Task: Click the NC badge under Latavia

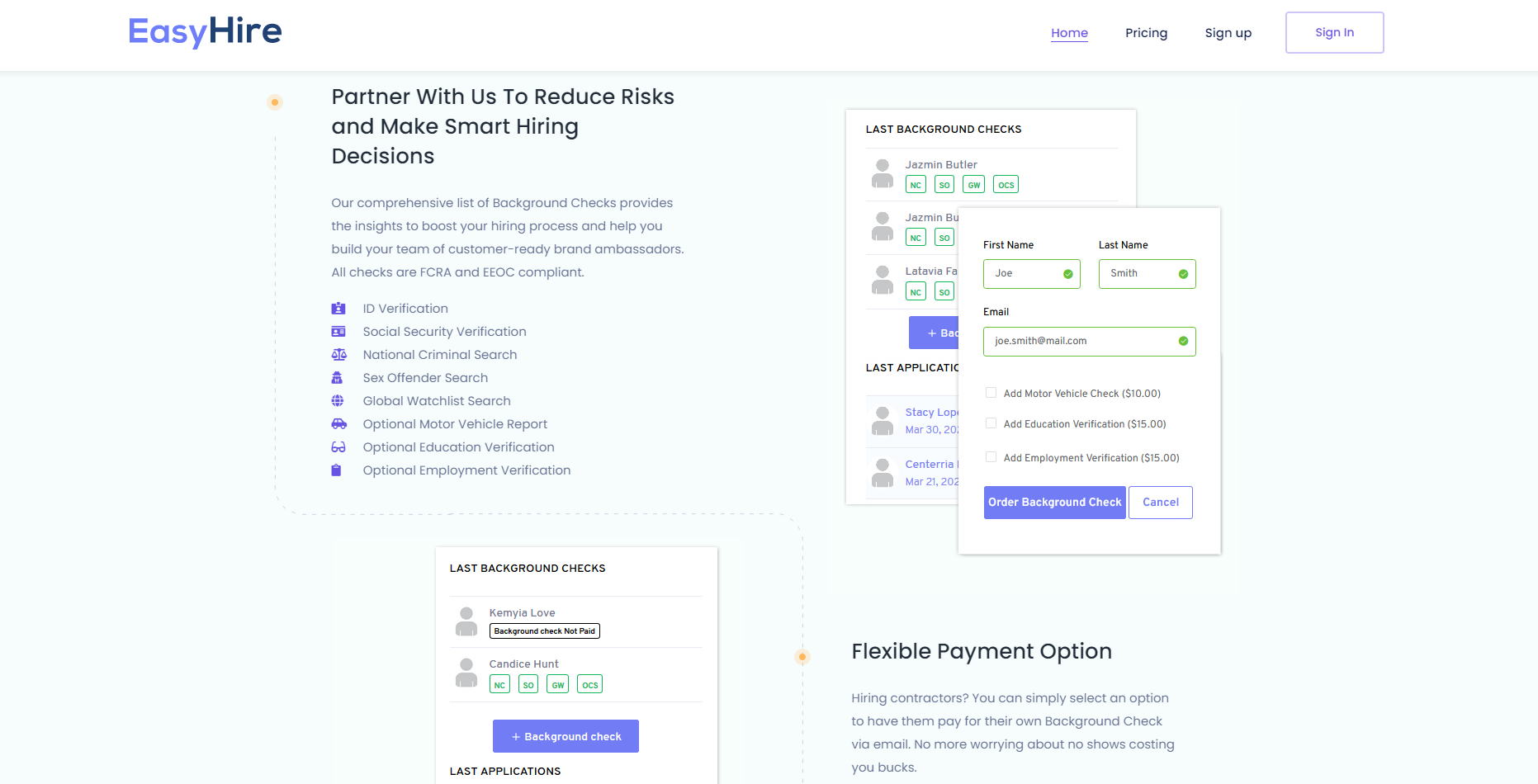Action: pos(916,292)
